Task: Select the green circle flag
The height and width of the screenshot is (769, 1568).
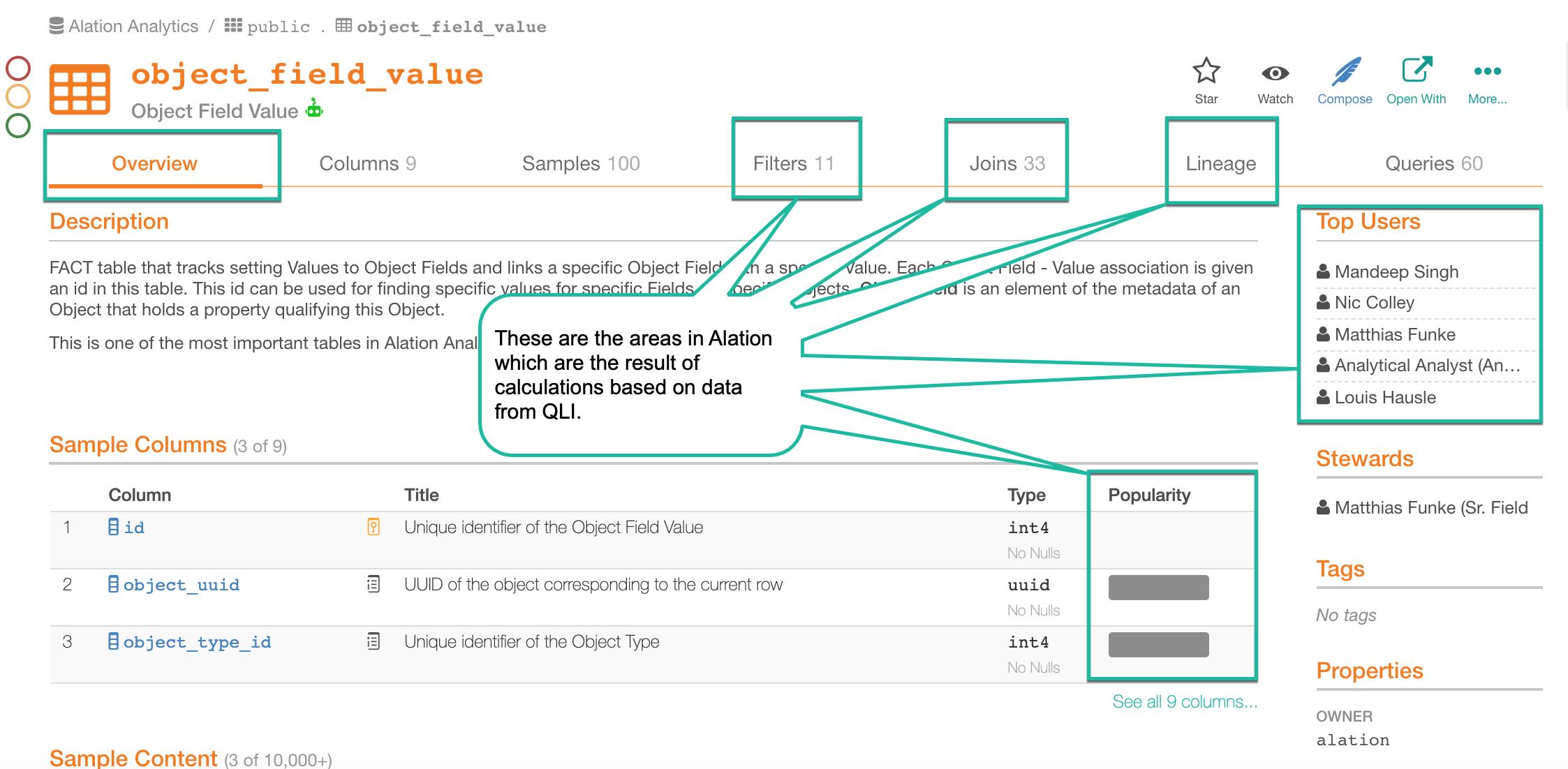Action: 18,126
